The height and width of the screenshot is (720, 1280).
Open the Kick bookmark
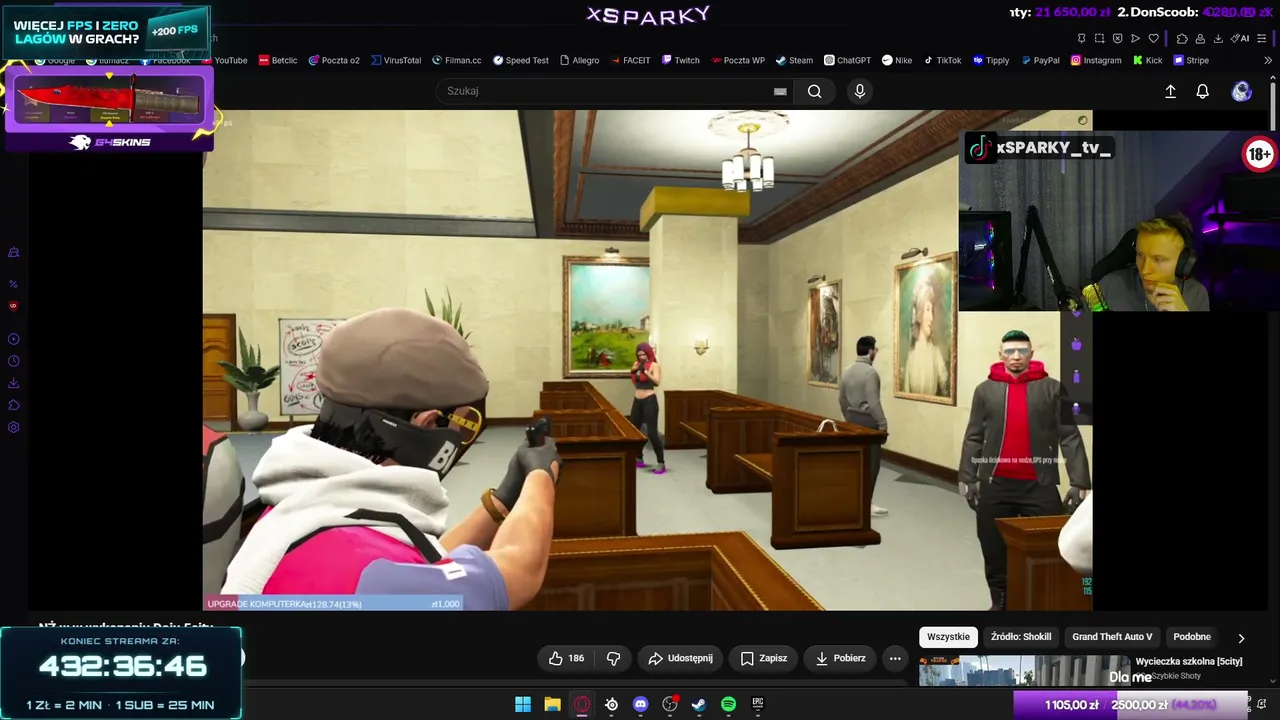pos(1147,60)
